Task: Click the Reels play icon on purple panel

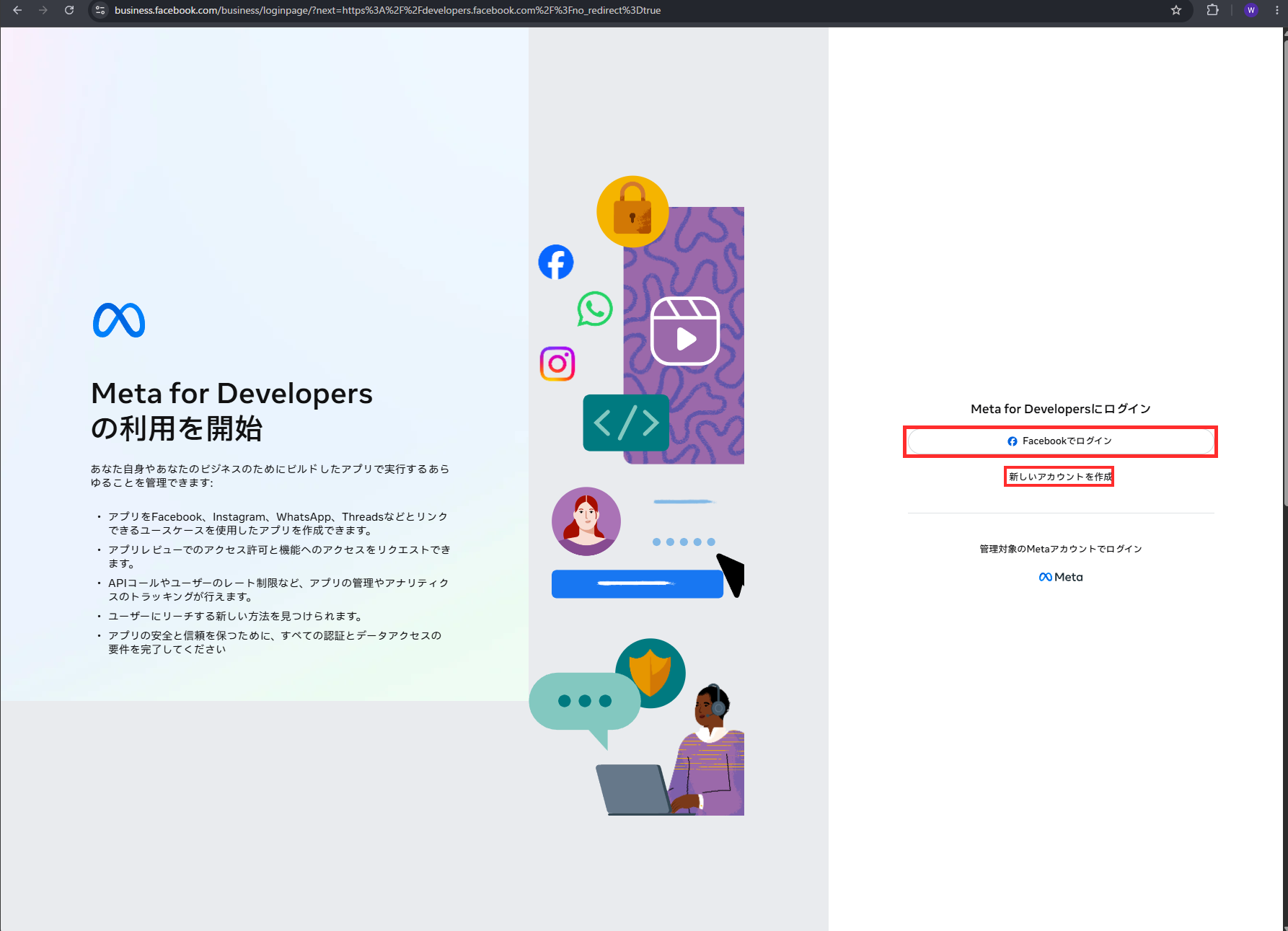Action: click(685, 331)
